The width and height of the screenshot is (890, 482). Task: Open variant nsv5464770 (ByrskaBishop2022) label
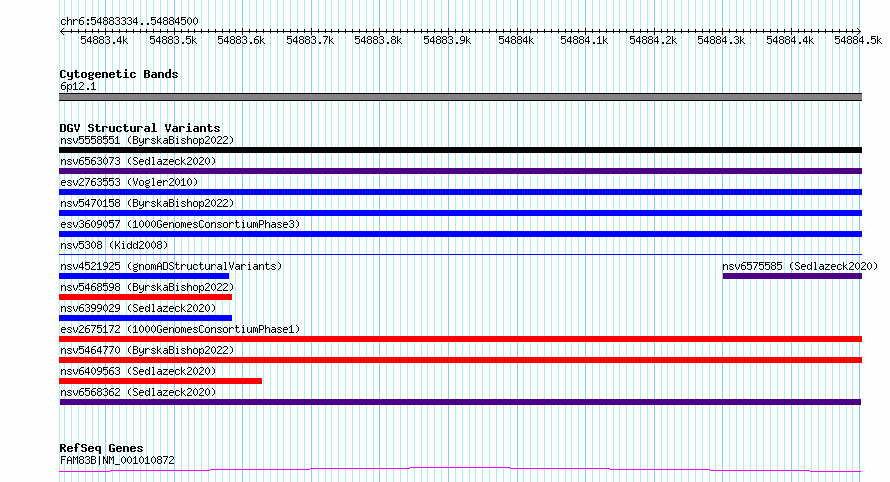pos(147,350)
